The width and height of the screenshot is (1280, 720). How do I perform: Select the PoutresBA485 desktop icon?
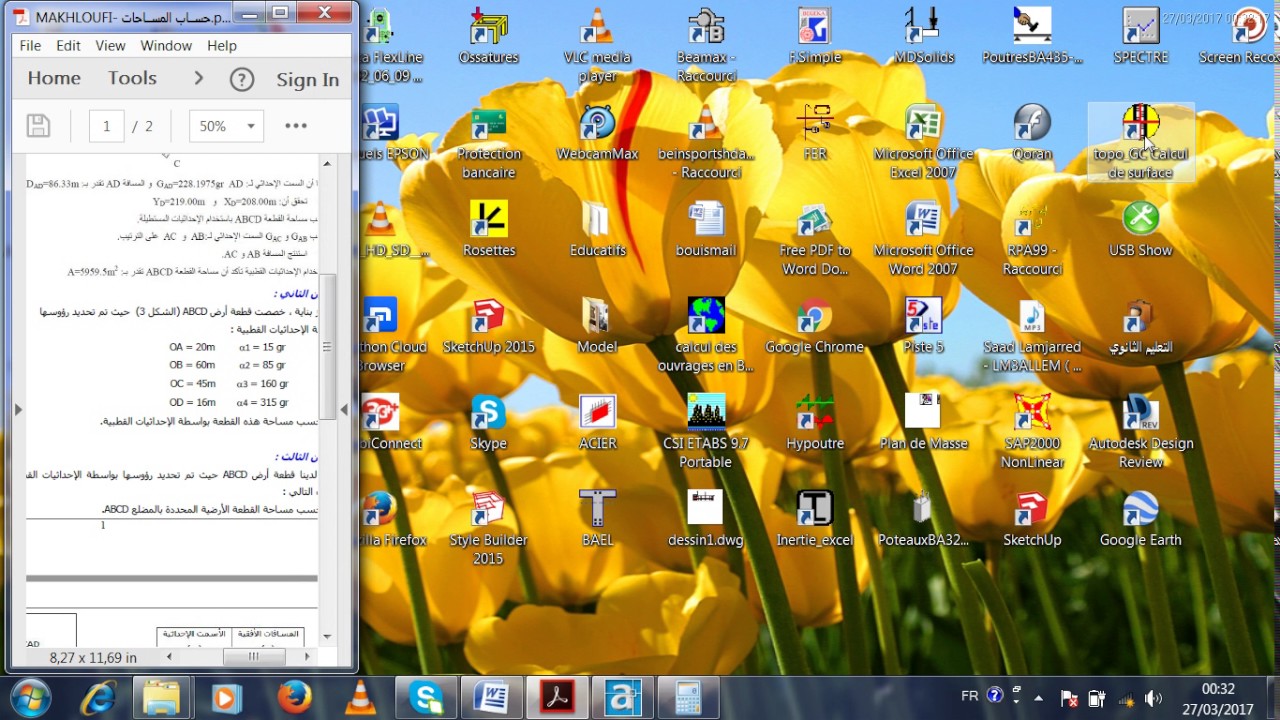(1032, 38)
